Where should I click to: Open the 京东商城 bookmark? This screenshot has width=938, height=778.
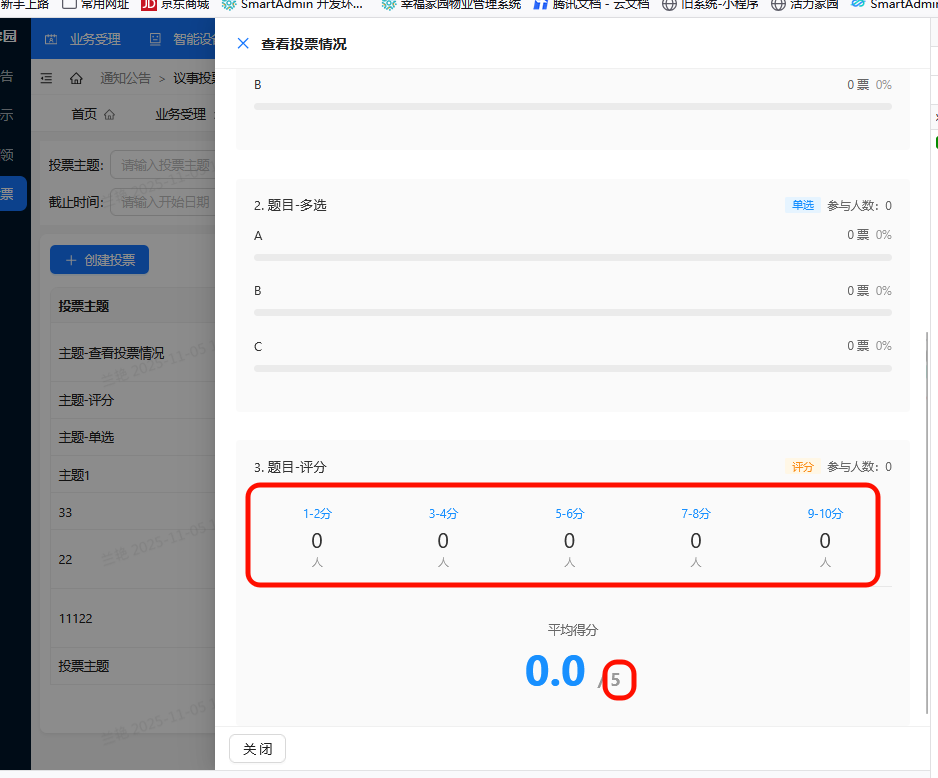coord(175,4)
